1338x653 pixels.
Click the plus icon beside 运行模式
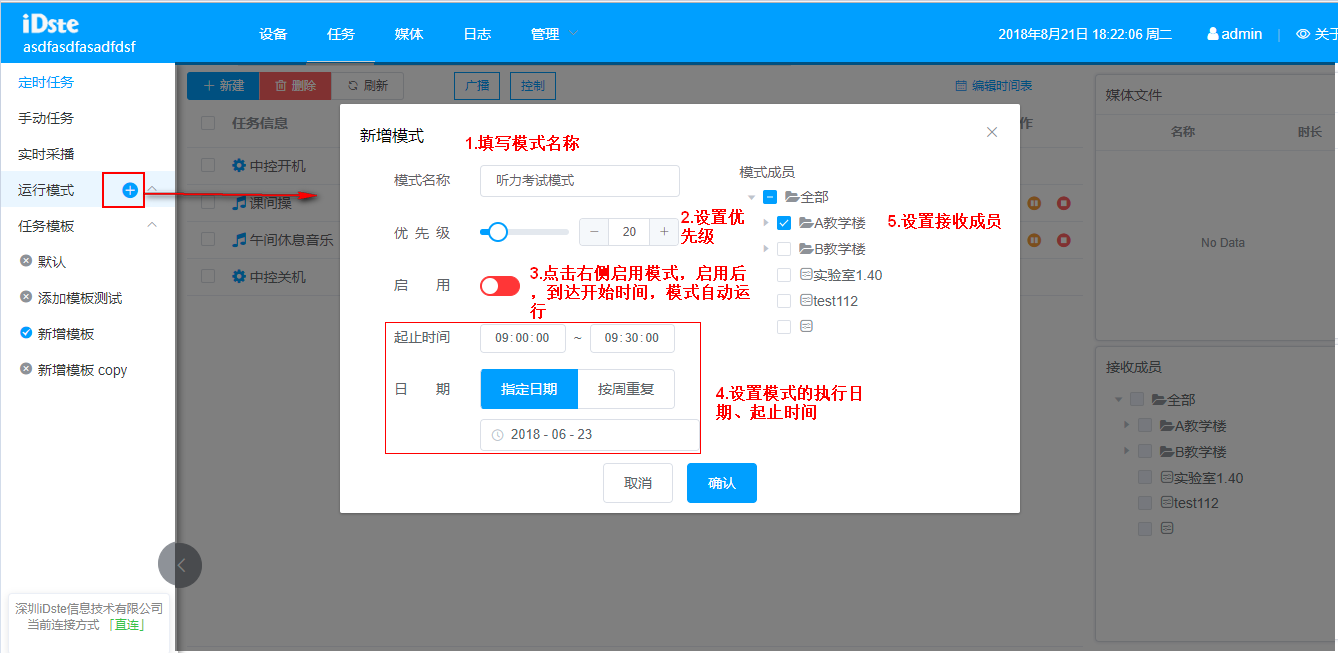(x=130, y=190)
